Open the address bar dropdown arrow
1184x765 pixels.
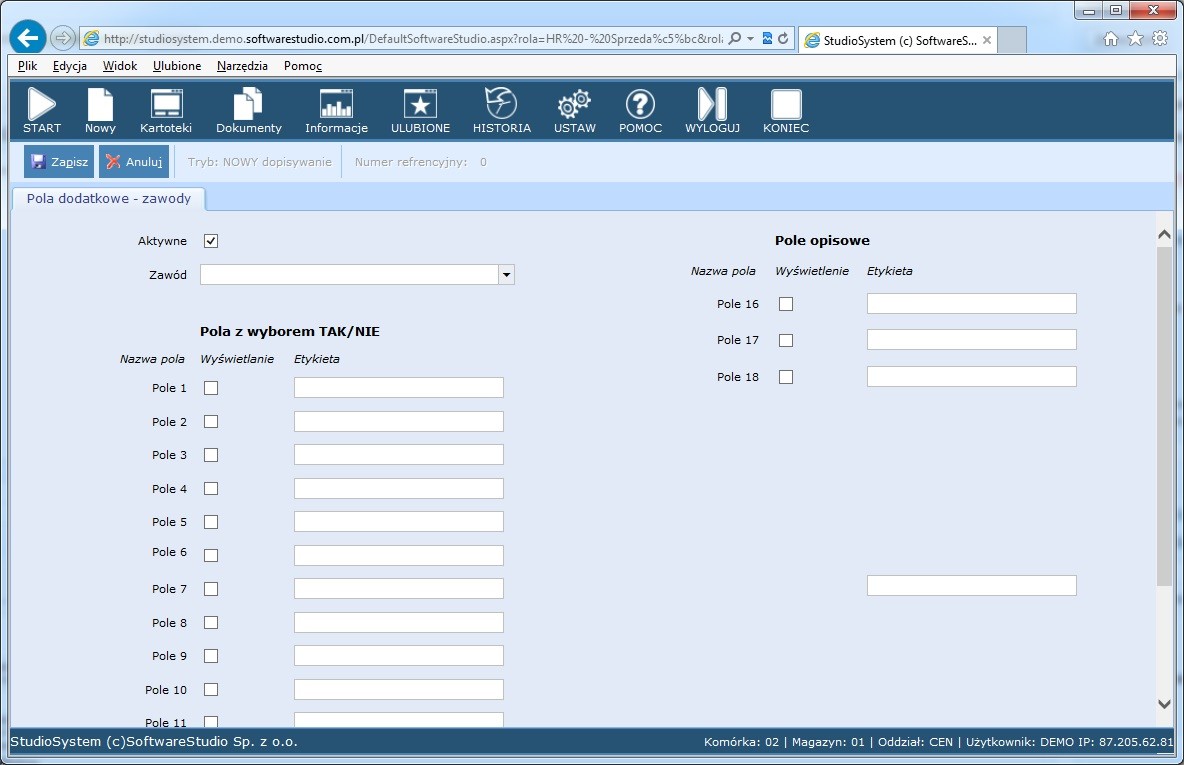pyautogui.click(x=750, y=39)
